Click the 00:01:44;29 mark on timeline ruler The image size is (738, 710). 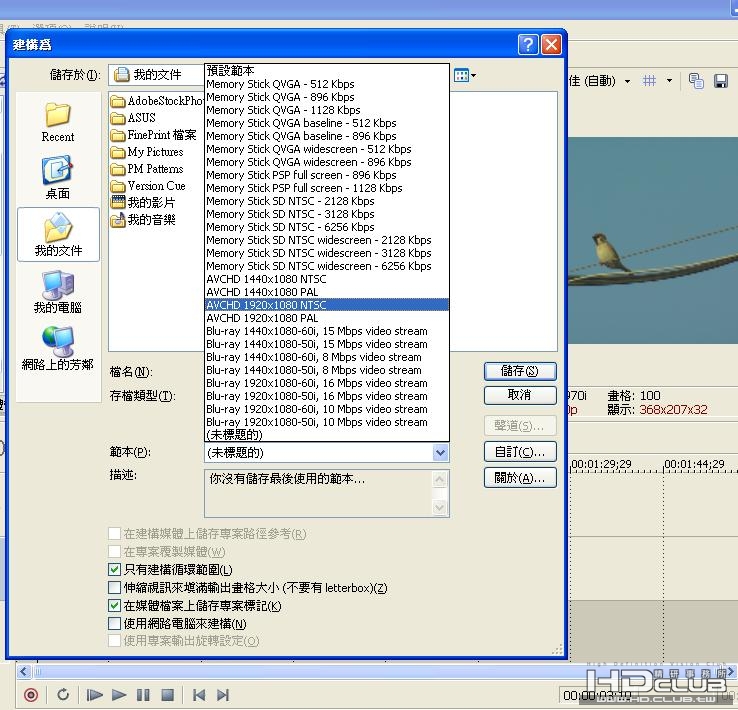(x=694, y=464)
